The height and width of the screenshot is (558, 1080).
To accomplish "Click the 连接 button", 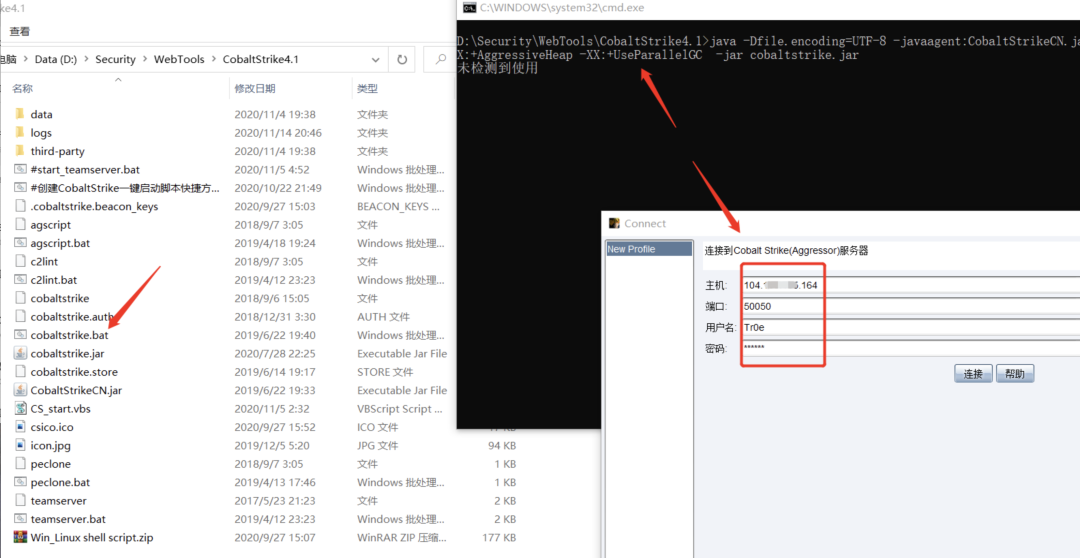I will [x=973, y=374].
